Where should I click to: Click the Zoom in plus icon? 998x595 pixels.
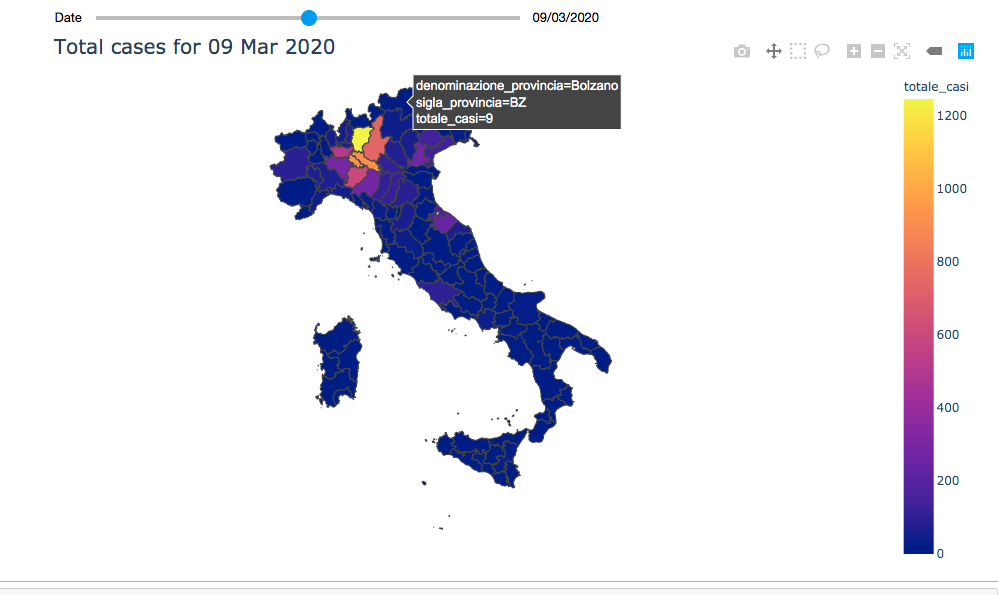[x=853, y=51]
